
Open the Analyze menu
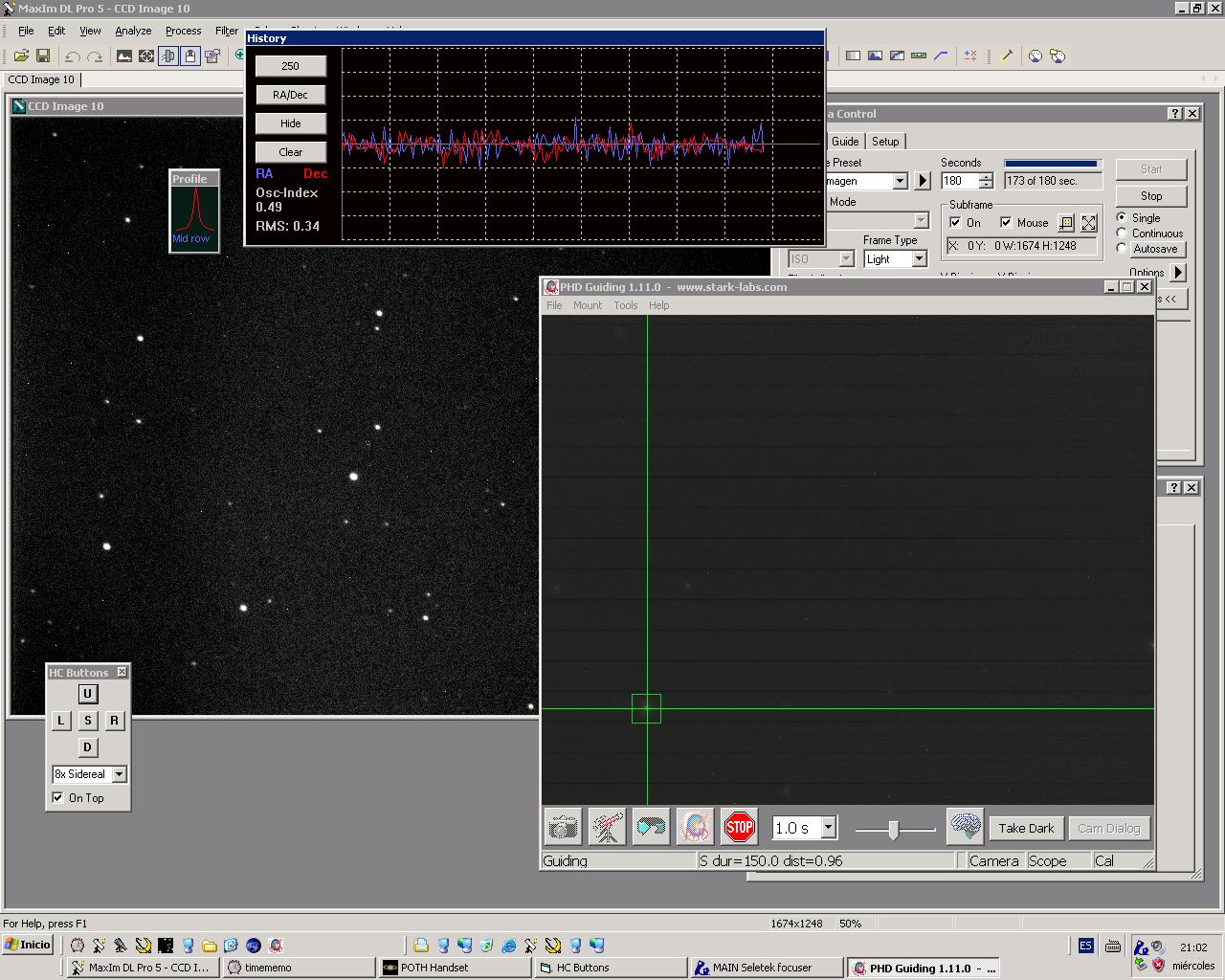(133, 31)
